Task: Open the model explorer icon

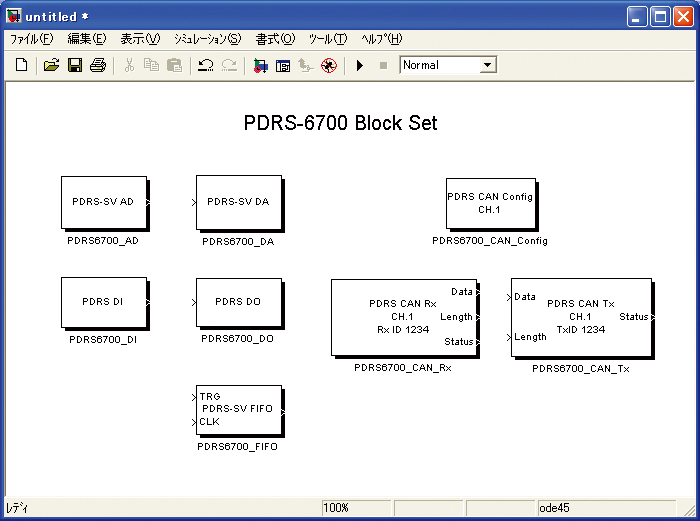Action: point(283,66)
